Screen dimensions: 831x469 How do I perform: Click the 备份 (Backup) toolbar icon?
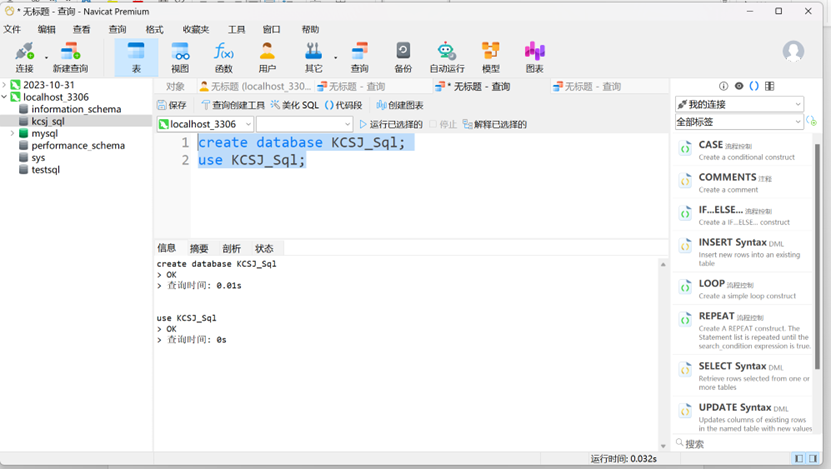pos(403,56)
